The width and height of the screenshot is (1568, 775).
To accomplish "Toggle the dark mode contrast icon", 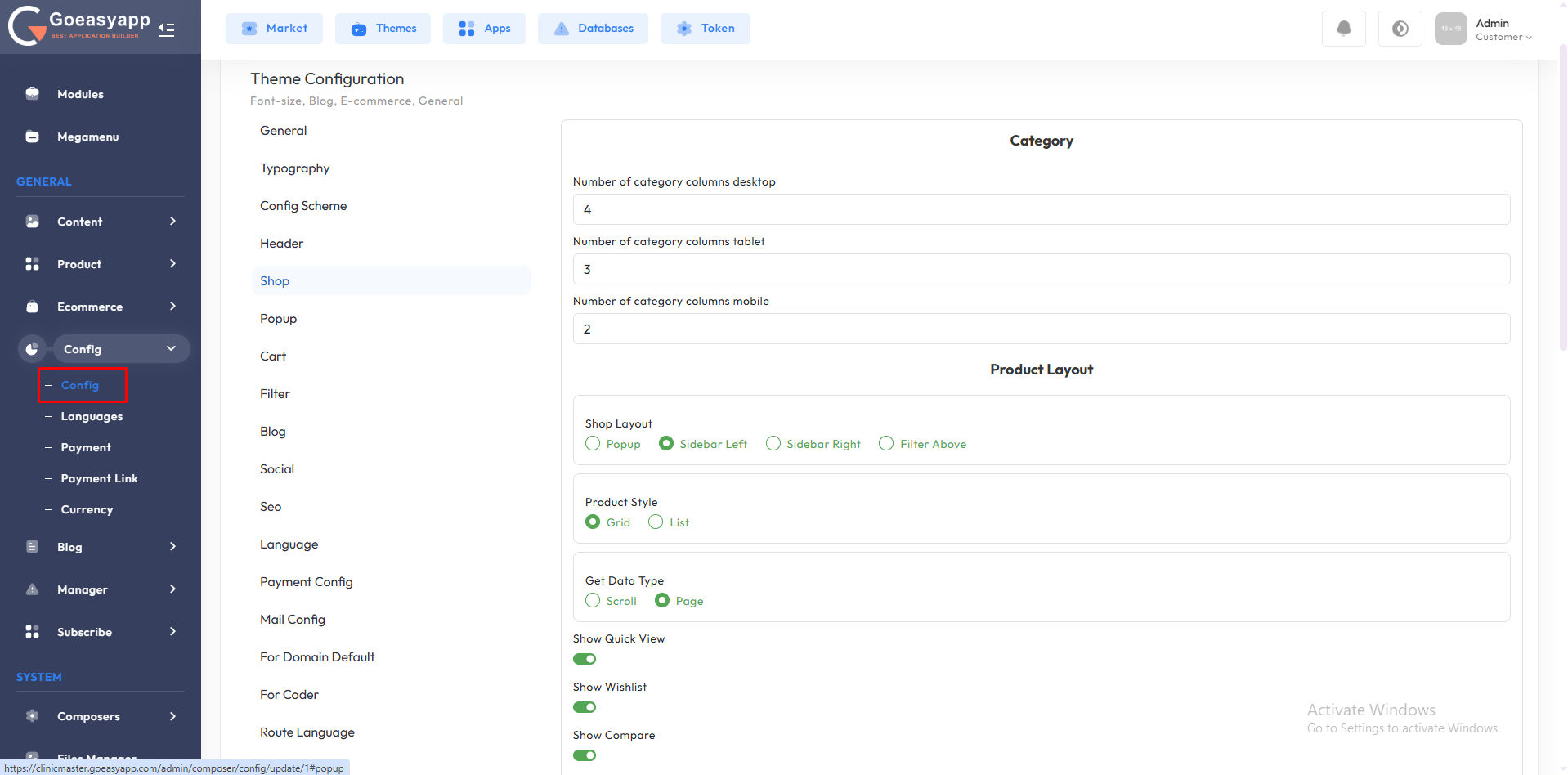I will tap(1400, 29).
